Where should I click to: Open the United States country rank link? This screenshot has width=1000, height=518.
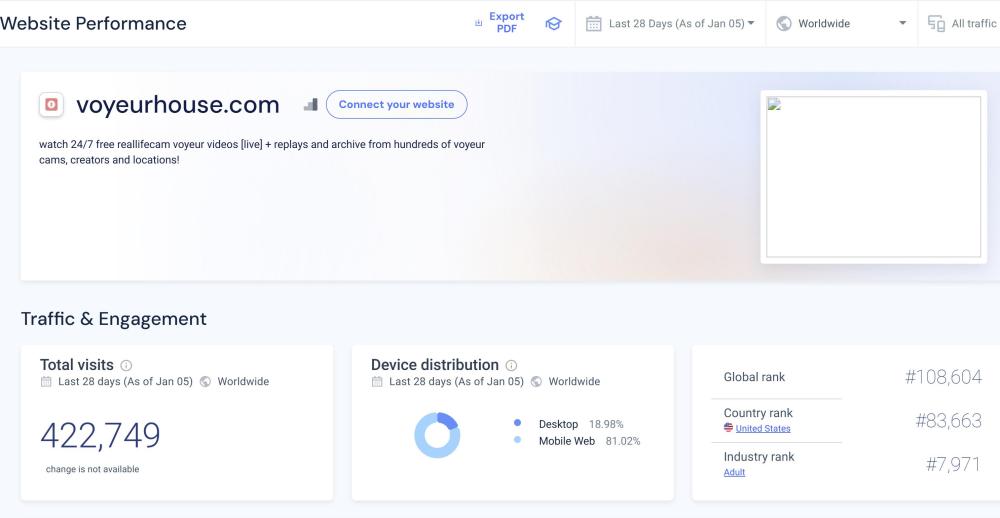point(762,429)
